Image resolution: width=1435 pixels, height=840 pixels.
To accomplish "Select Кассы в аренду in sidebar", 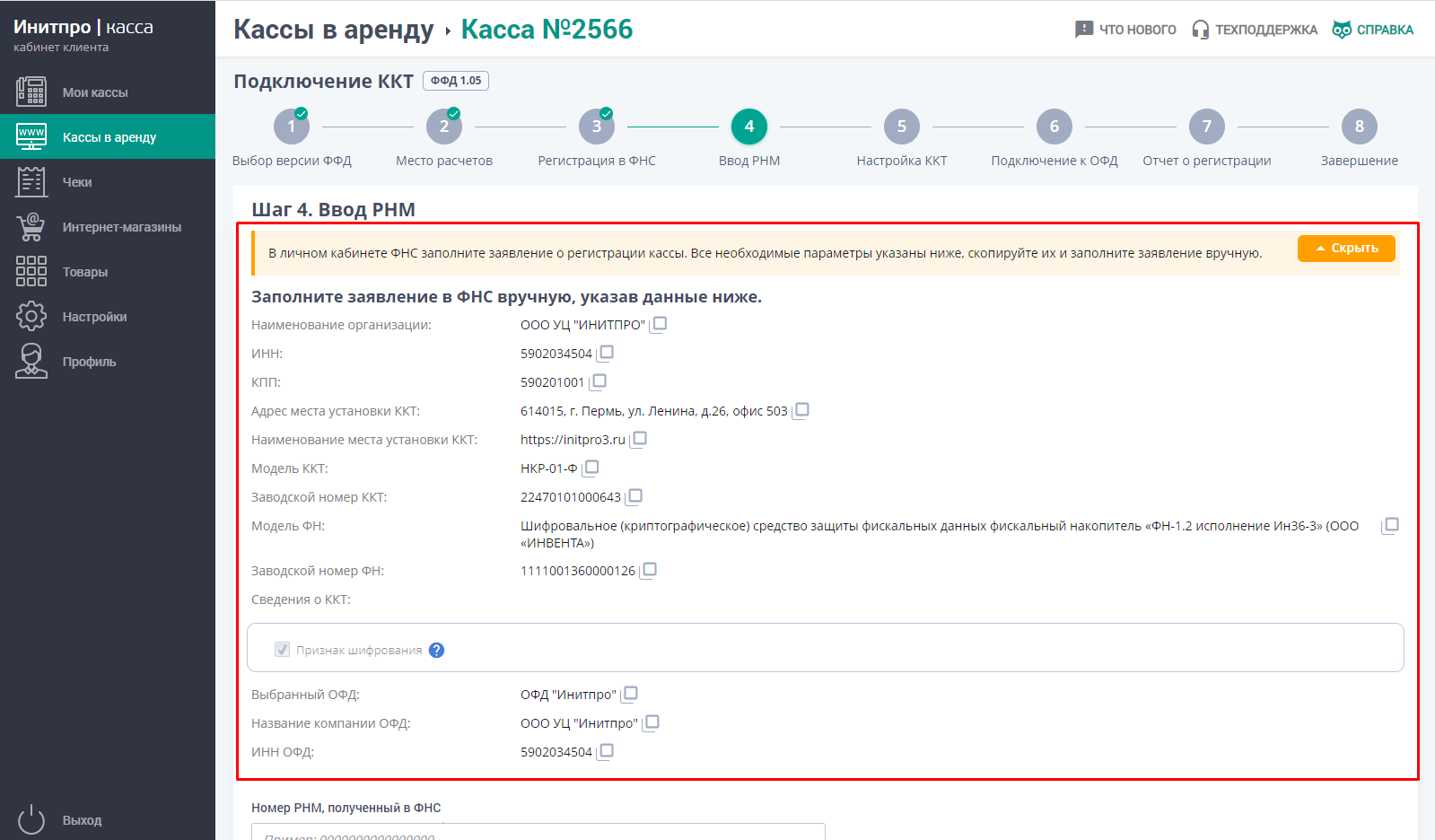I will 108,136.
